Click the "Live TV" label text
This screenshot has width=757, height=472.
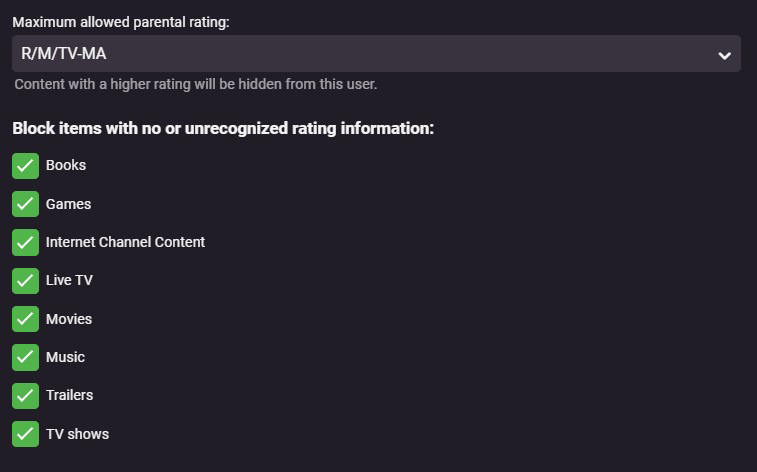tap(69, 280)
